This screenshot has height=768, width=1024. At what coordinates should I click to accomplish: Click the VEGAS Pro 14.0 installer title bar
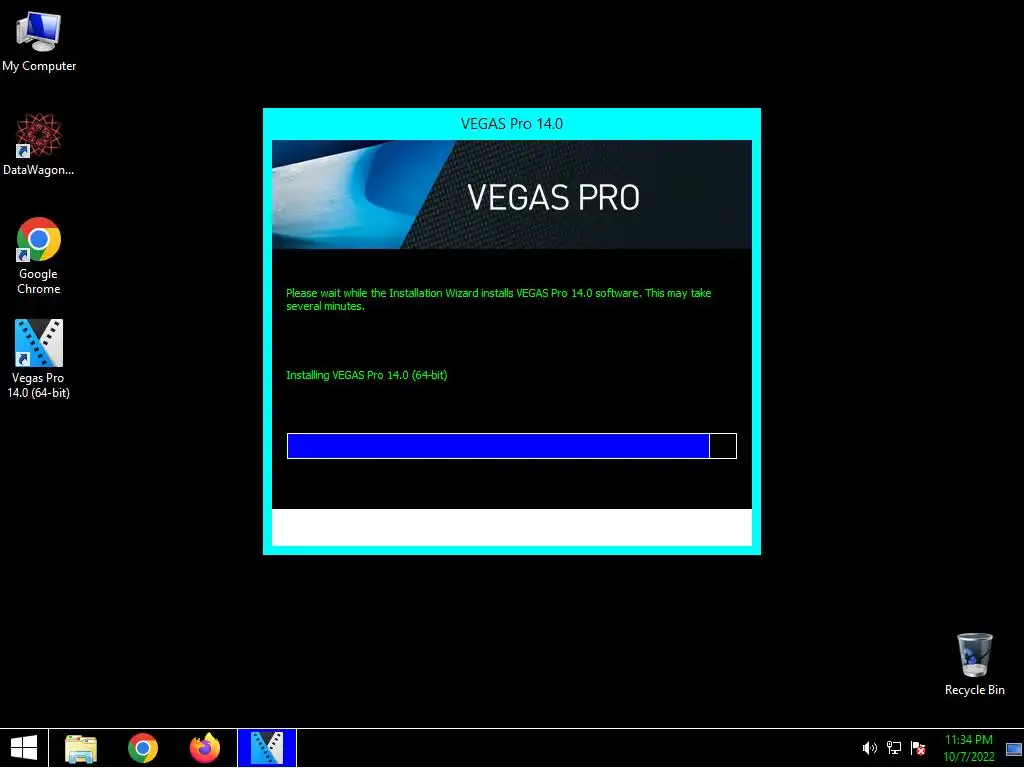512,123
